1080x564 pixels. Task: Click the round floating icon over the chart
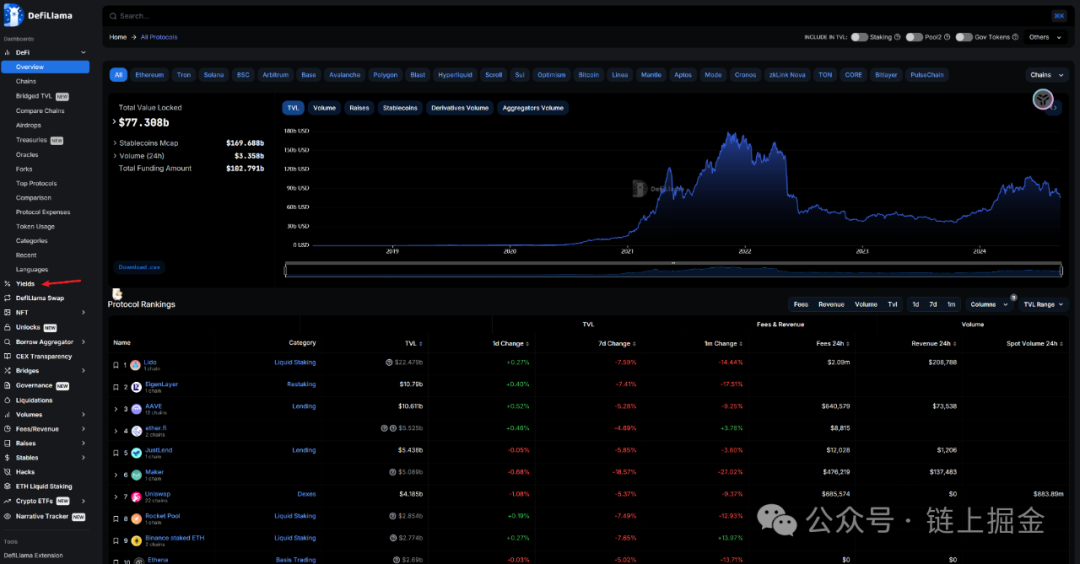click(1043, 99)
